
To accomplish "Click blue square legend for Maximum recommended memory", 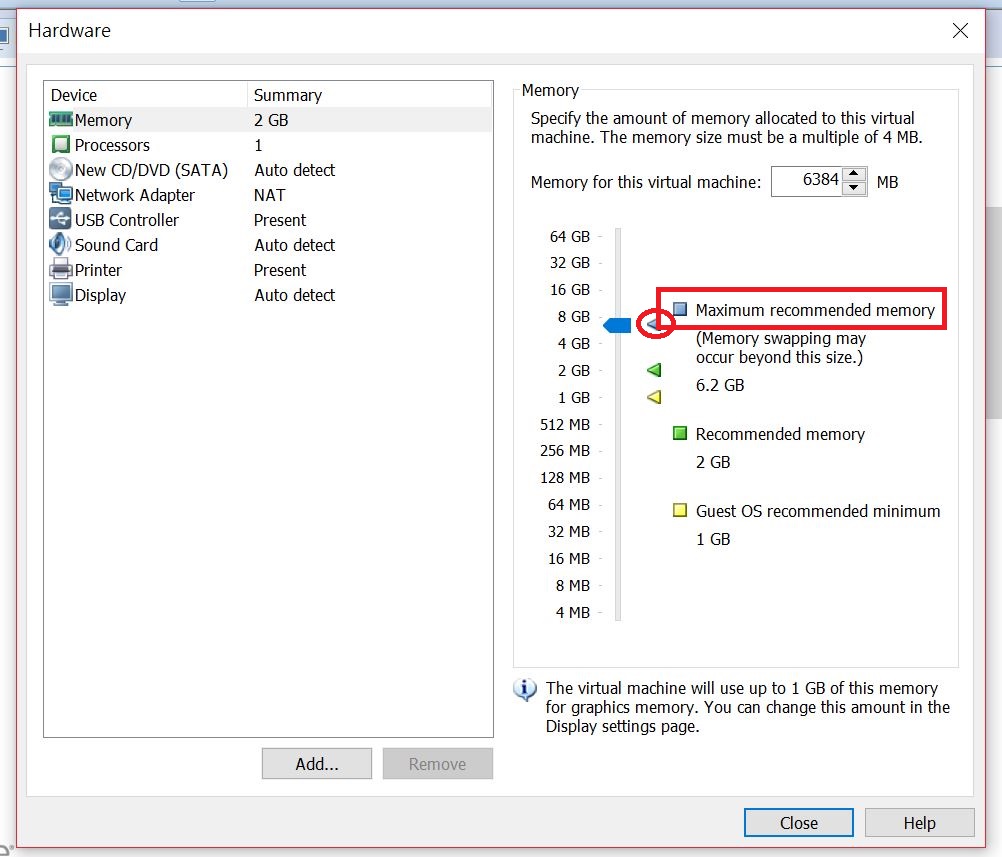I will 680,309.
